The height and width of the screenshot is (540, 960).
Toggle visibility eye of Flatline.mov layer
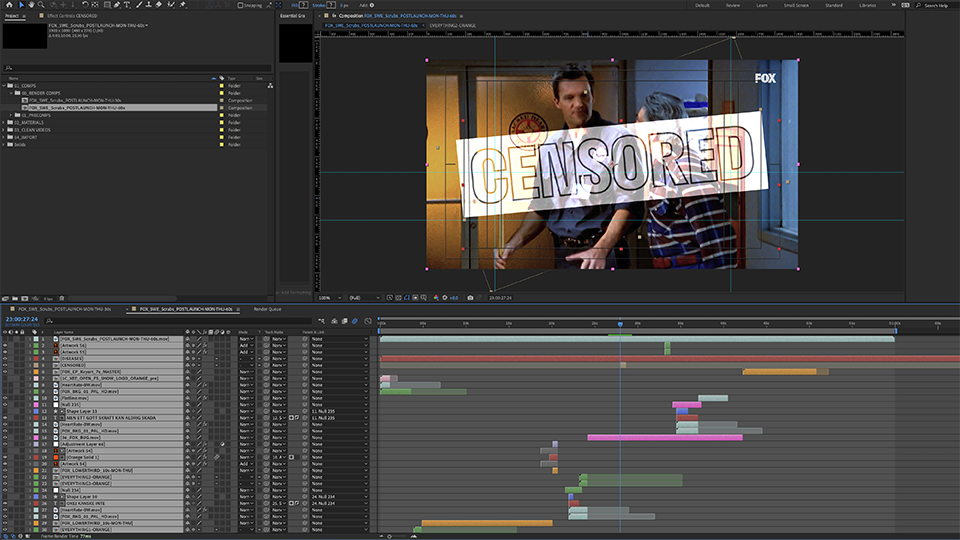[x=5, y=398]
